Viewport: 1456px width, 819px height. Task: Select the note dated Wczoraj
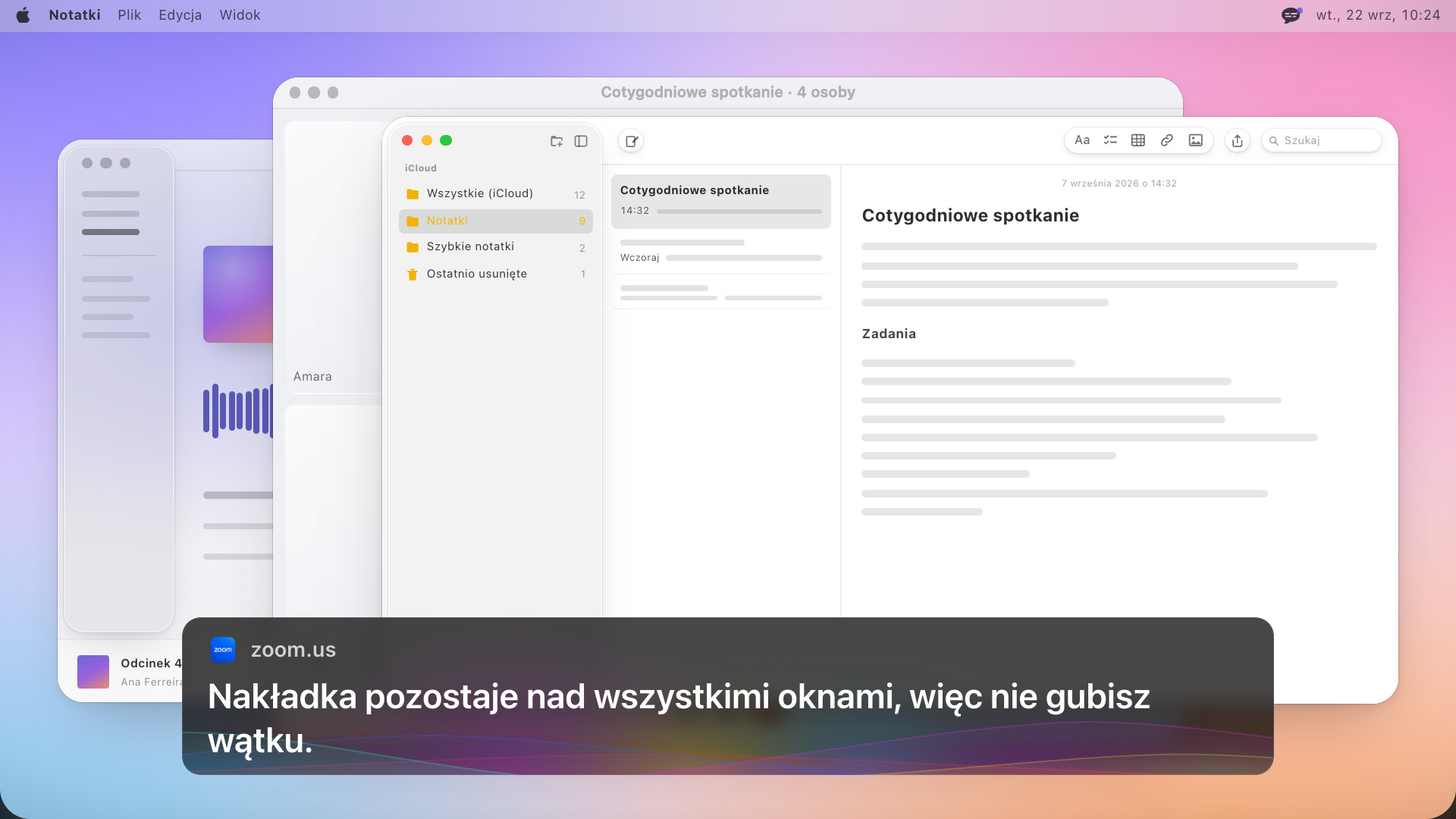point(721,252)
